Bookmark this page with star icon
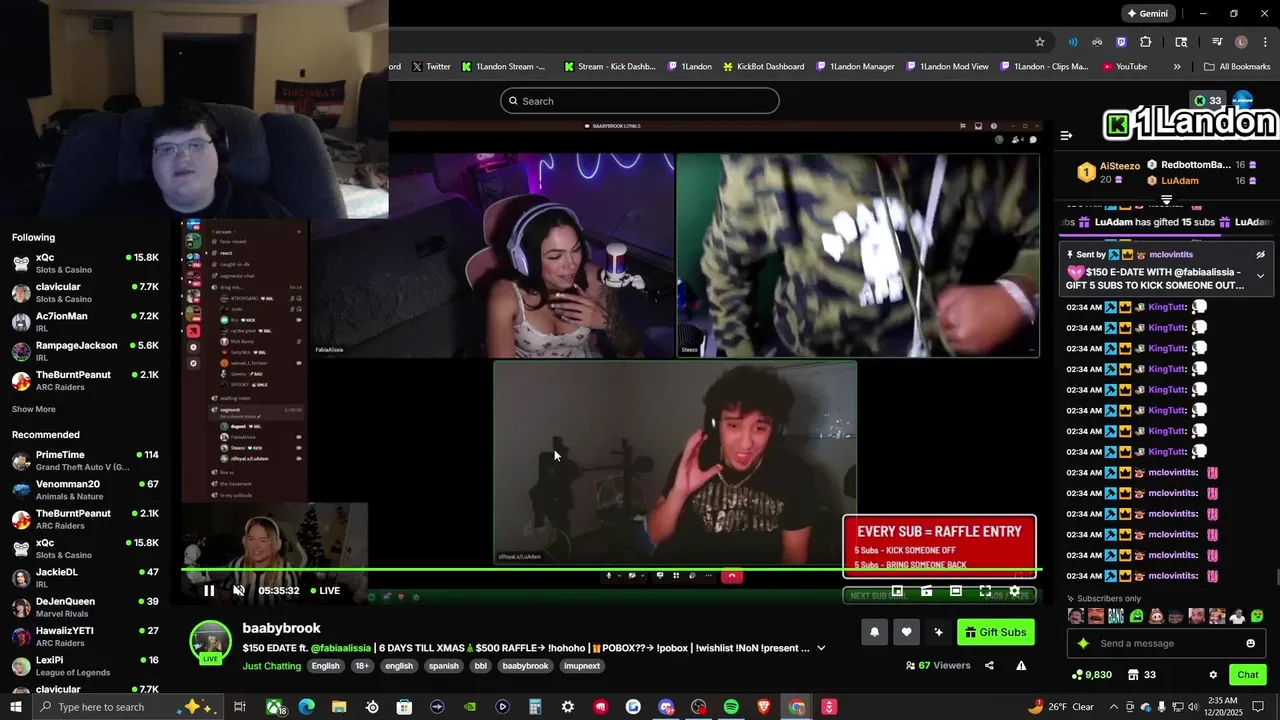 click(x=1040, y=42)
